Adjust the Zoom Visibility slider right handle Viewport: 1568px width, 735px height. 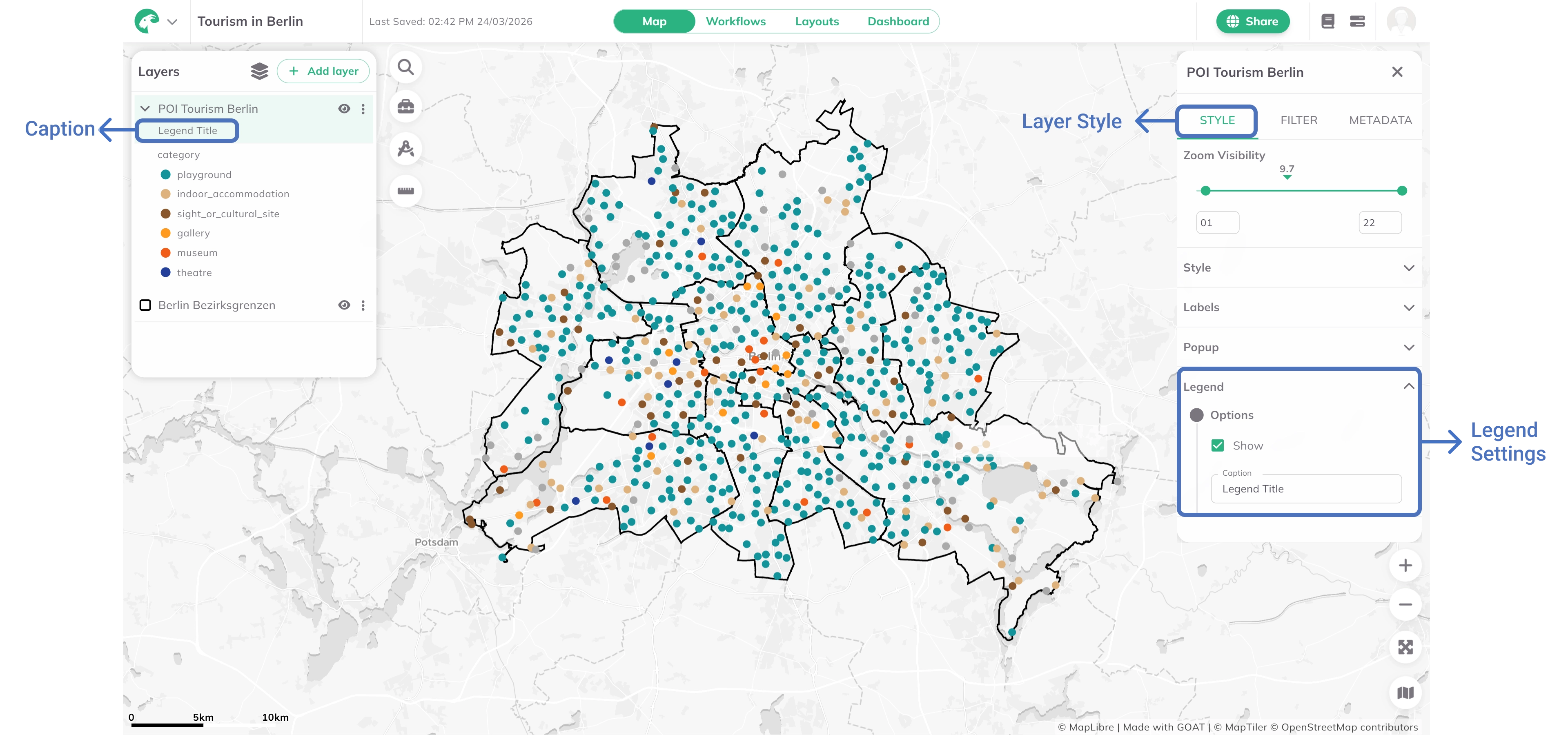pos(1402,191)
